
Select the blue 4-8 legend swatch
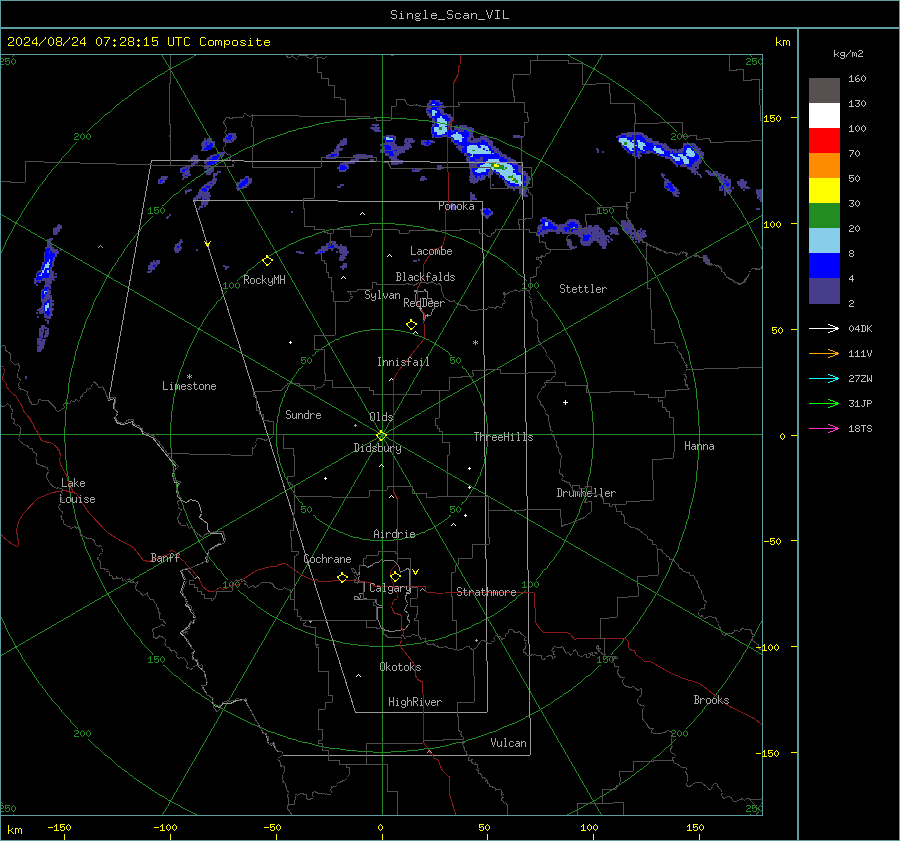pos(824,265)
